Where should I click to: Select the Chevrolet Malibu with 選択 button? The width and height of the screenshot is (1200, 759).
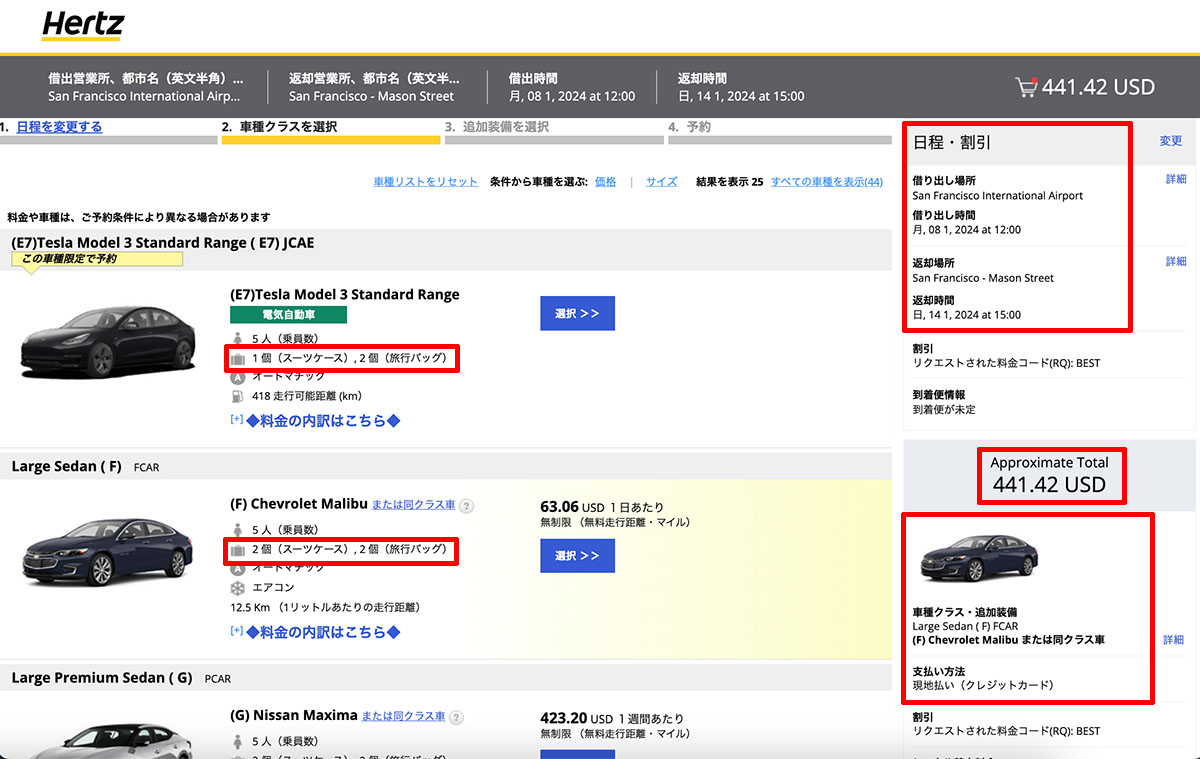pos(577,555)
